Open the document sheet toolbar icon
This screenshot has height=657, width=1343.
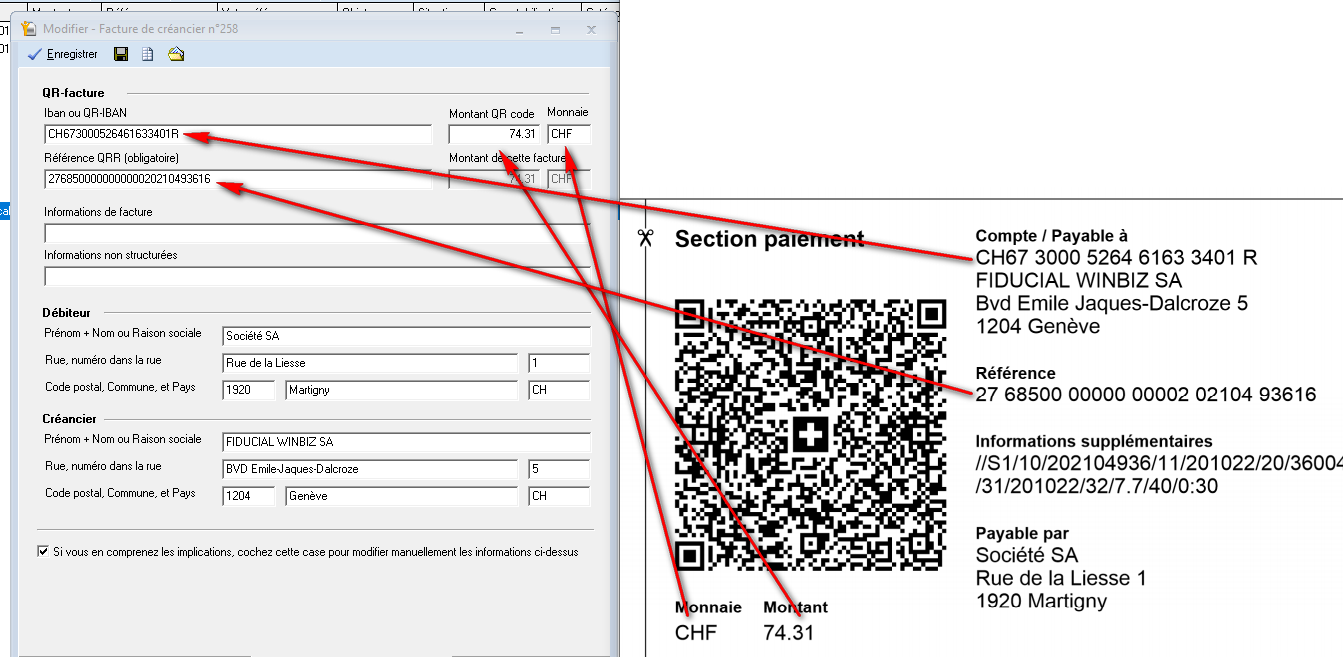(148, 54)
